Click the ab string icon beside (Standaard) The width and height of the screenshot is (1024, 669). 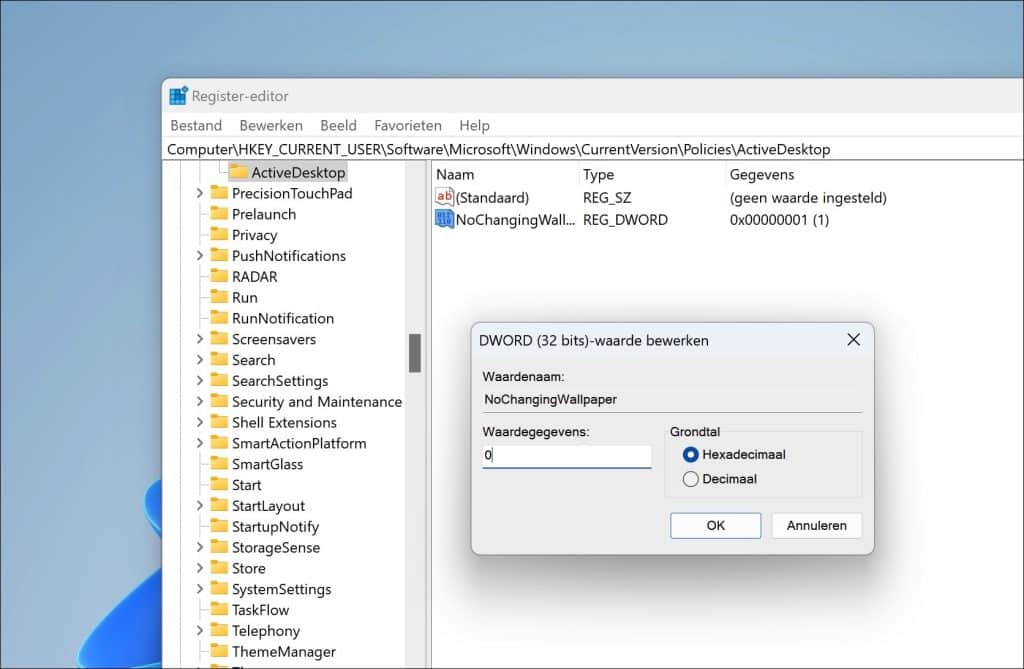click(x=444, y=197)
